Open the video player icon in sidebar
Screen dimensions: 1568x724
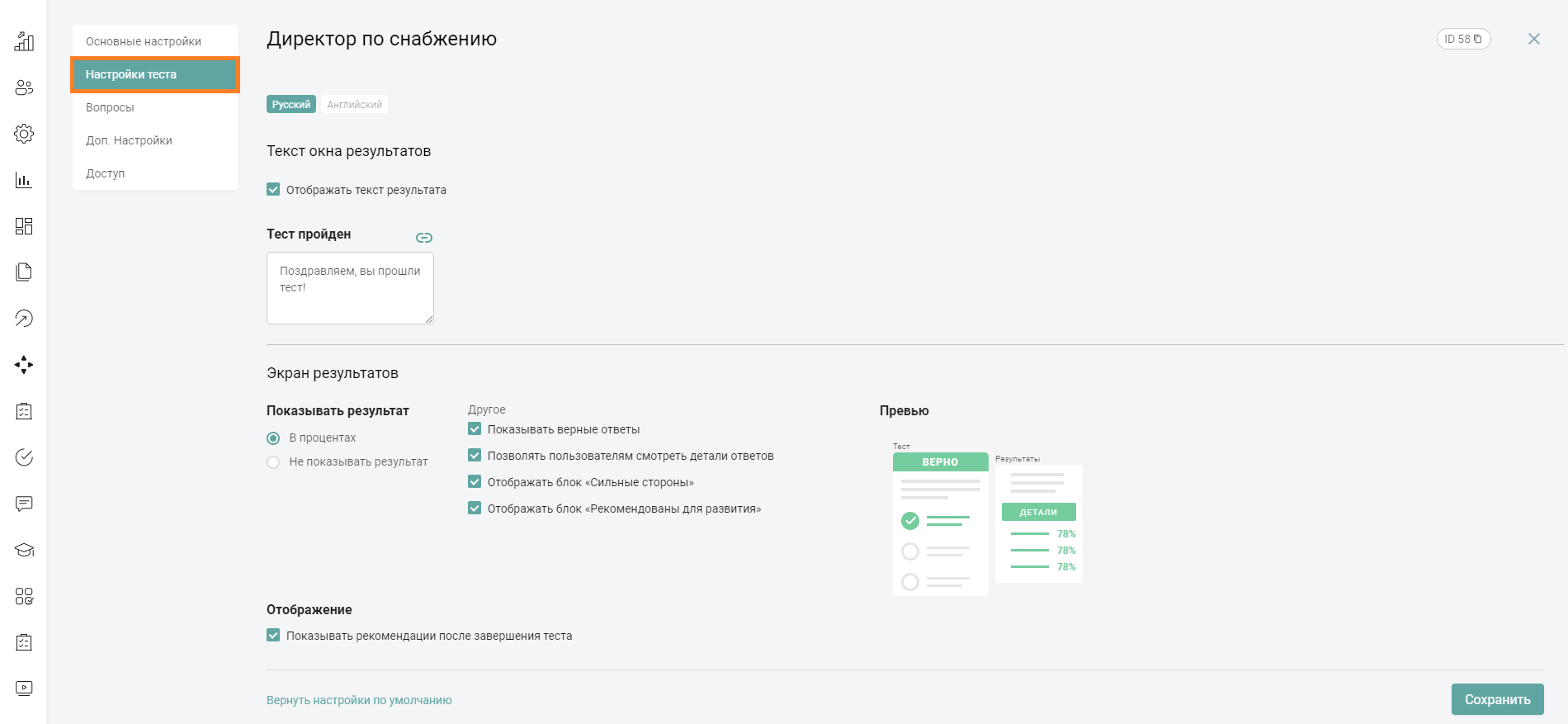point(24,688)
